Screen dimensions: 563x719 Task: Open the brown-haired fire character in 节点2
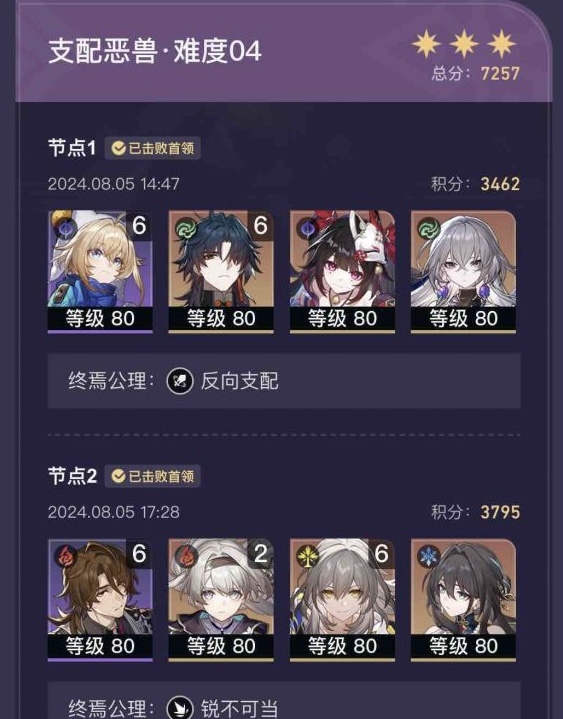pyautogui.click(x=100, y=600)
